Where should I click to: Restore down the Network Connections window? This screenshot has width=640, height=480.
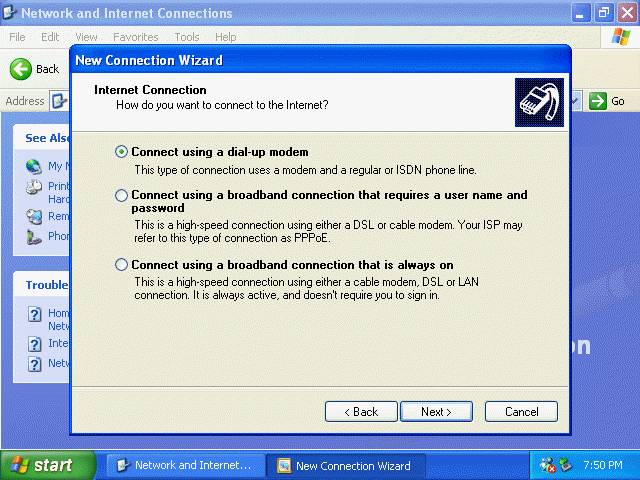pos(604,13)
